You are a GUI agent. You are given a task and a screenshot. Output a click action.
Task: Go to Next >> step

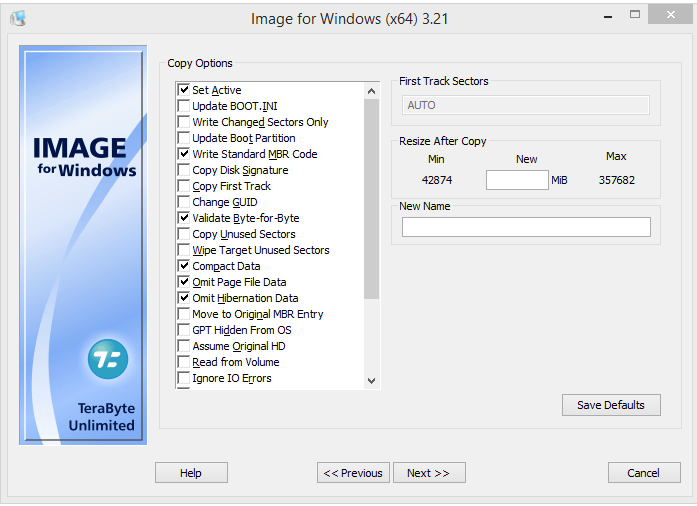point(429,473)
